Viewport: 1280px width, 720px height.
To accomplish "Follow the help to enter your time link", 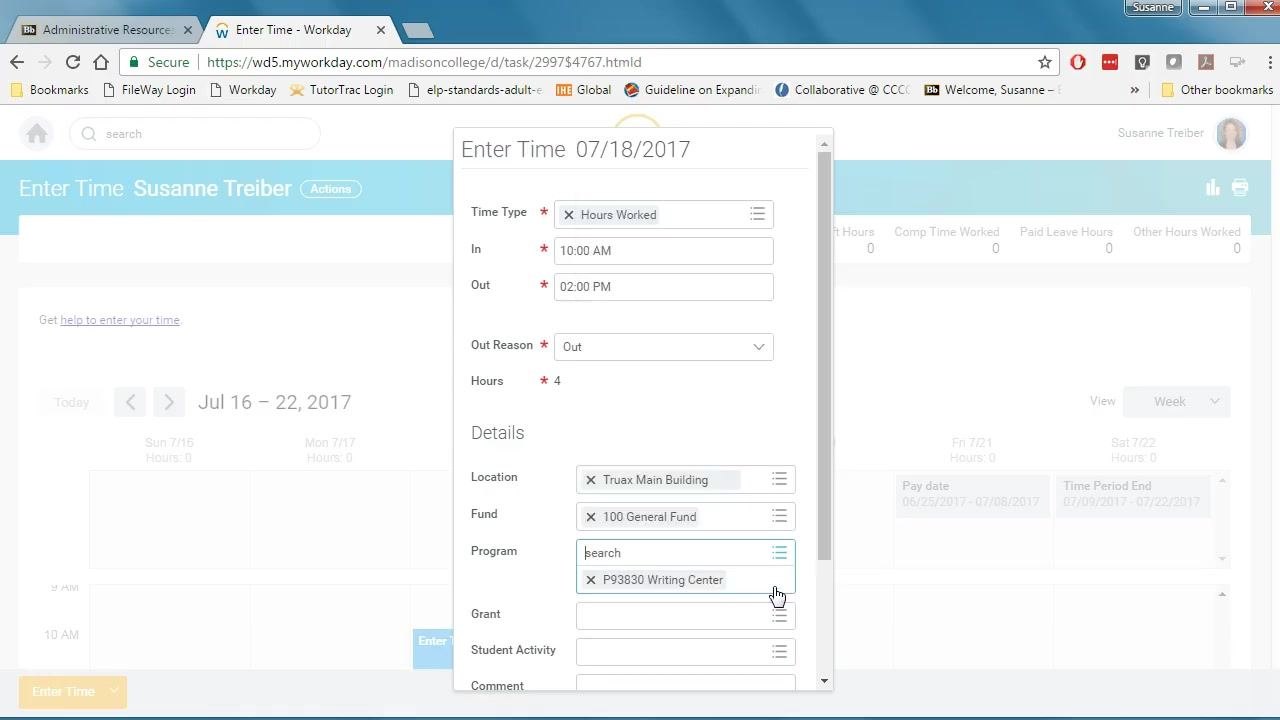I will [120, 320].
